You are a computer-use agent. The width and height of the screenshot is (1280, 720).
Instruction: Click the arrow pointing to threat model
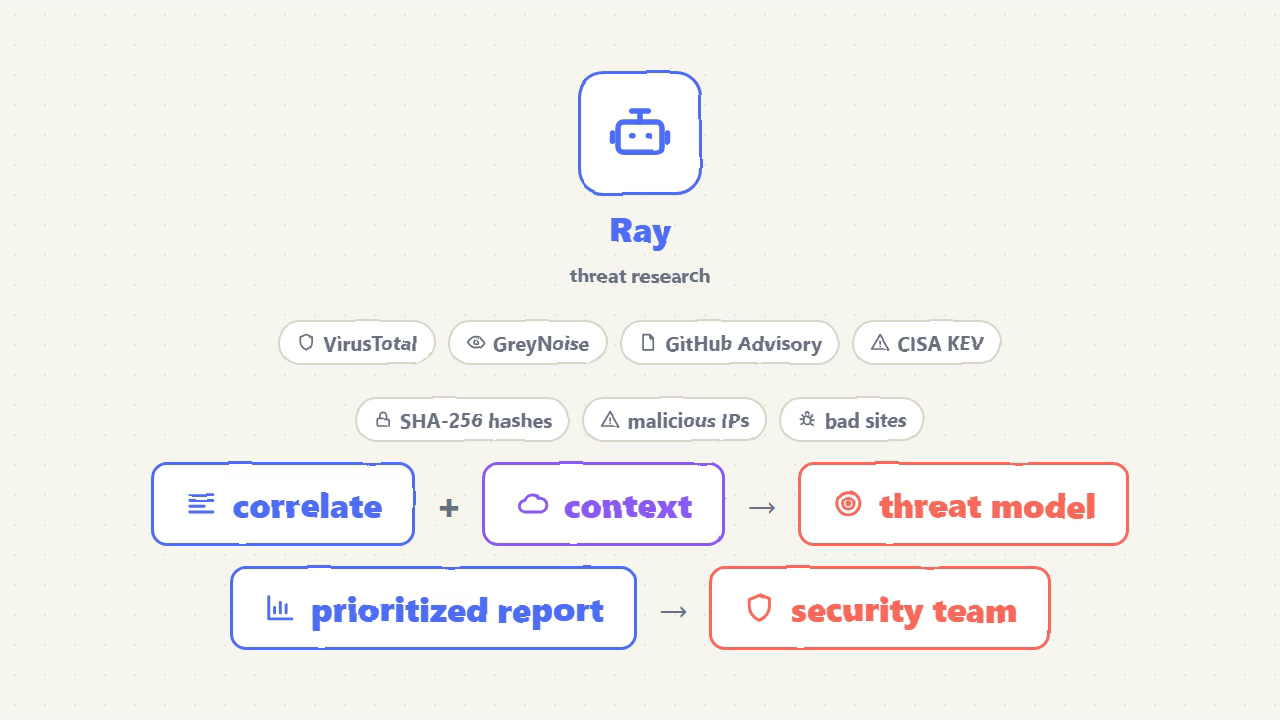762,507
